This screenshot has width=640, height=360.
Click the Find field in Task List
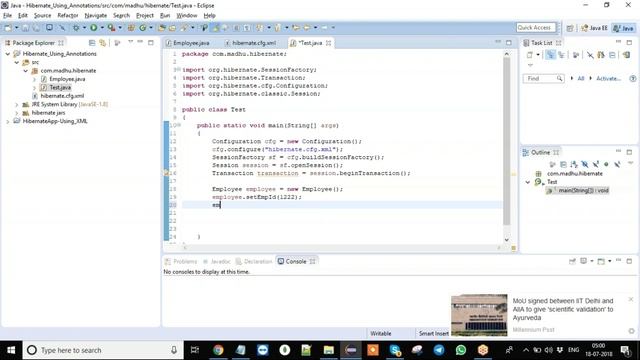[544, 78]
